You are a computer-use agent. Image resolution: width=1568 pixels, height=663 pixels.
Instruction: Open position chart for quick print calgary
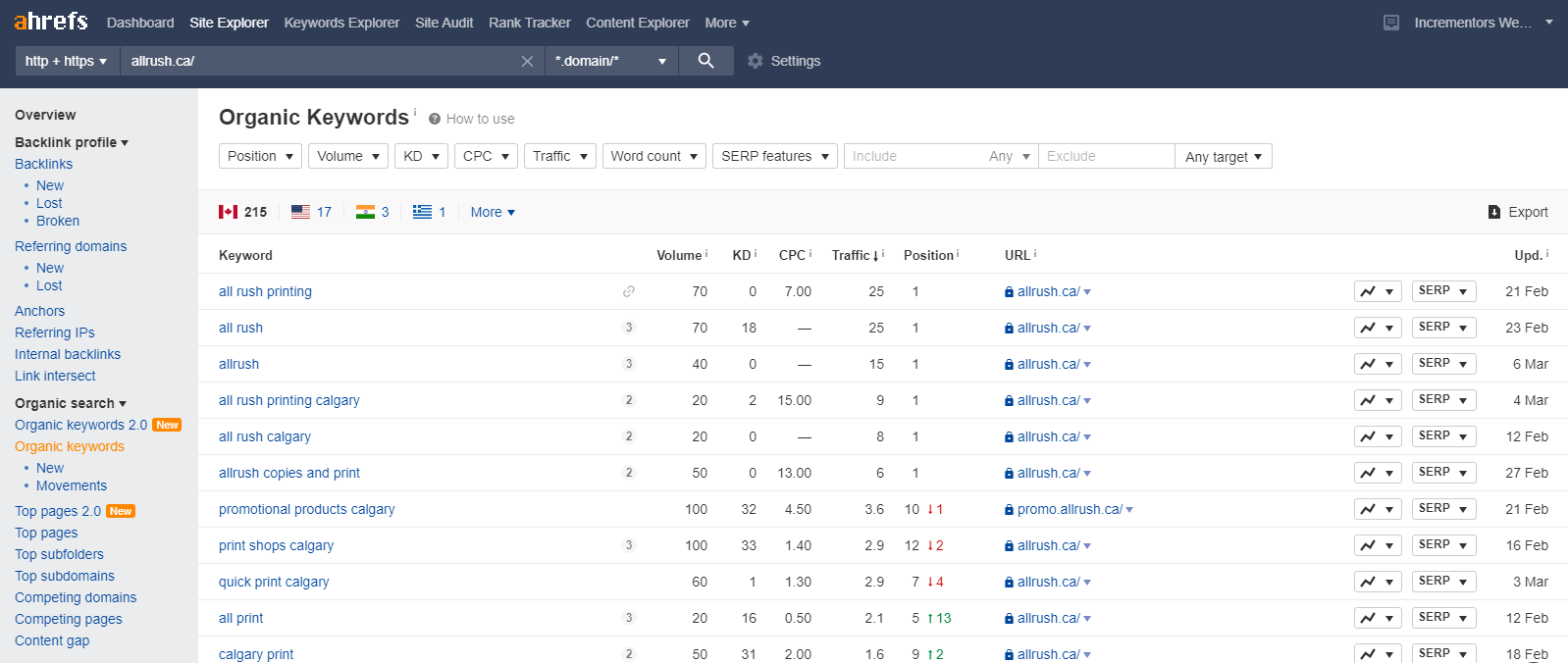(x=1378, y=582)
